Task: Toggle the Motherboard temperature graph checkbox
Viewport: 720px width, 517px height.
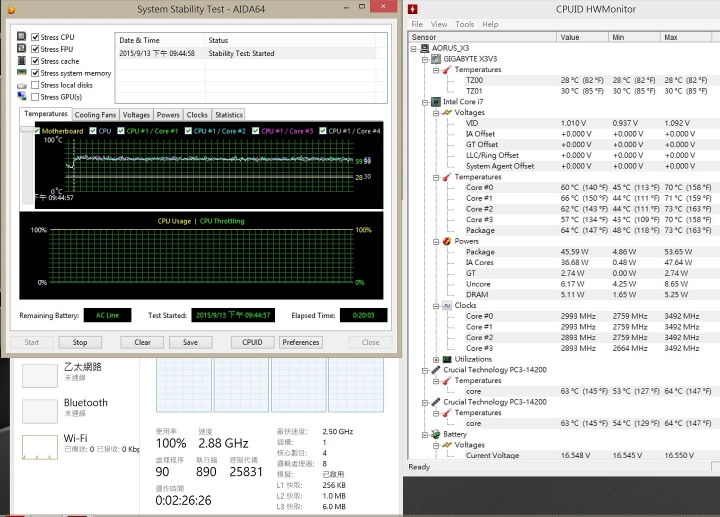Action: 37,131
